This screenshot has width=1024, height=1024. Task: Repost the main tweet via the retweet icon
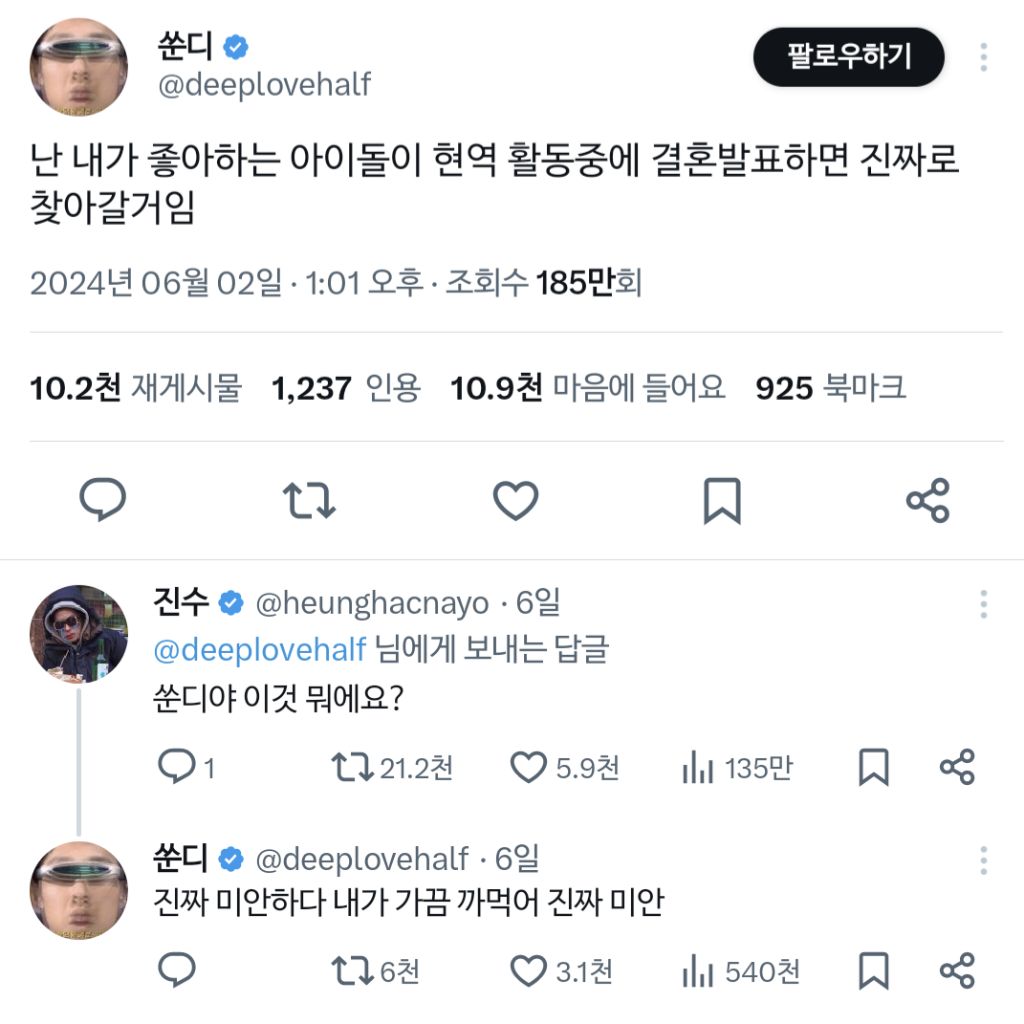tap(310, 500)
